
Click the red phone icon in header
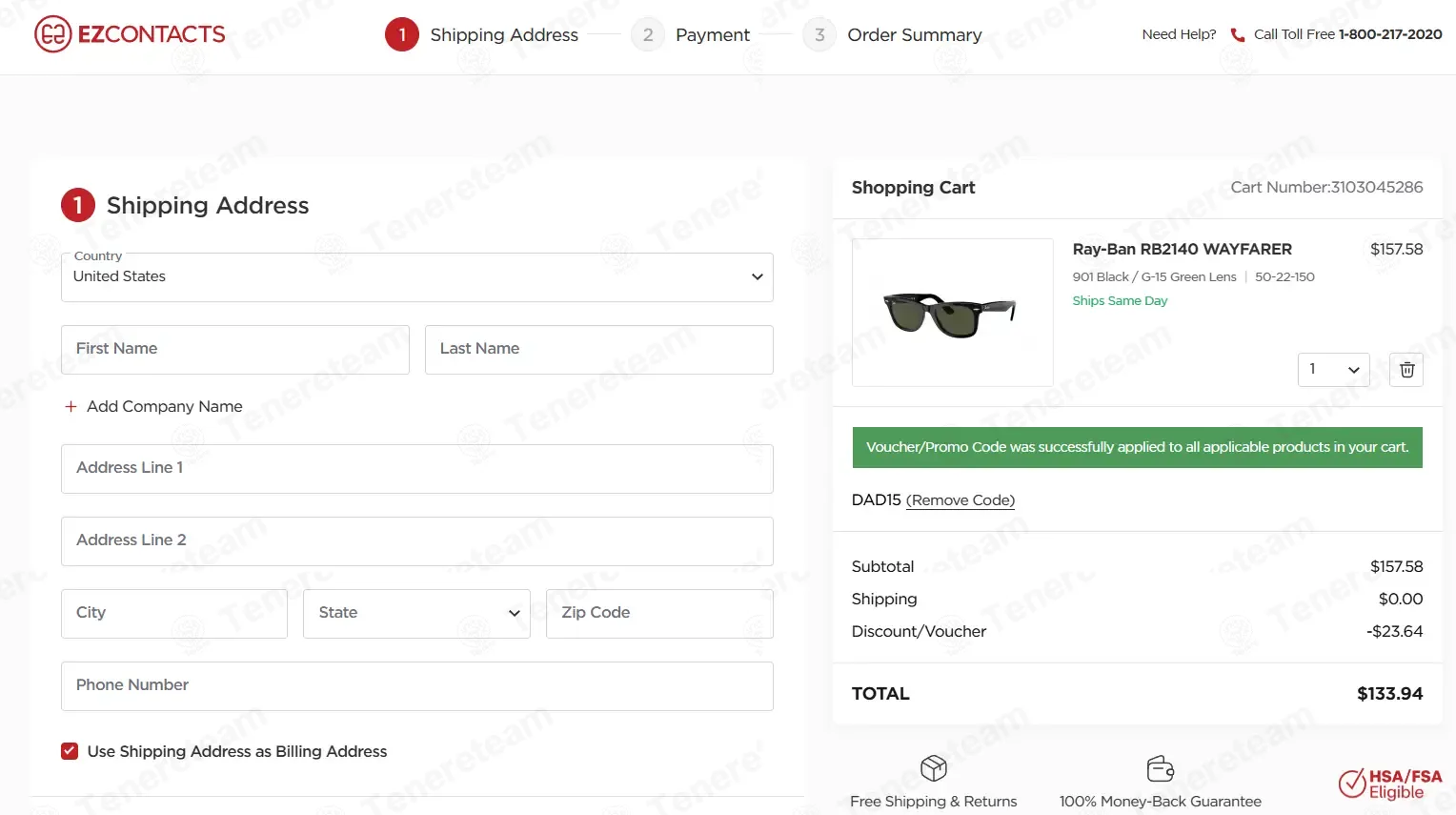coord(1238,35)
